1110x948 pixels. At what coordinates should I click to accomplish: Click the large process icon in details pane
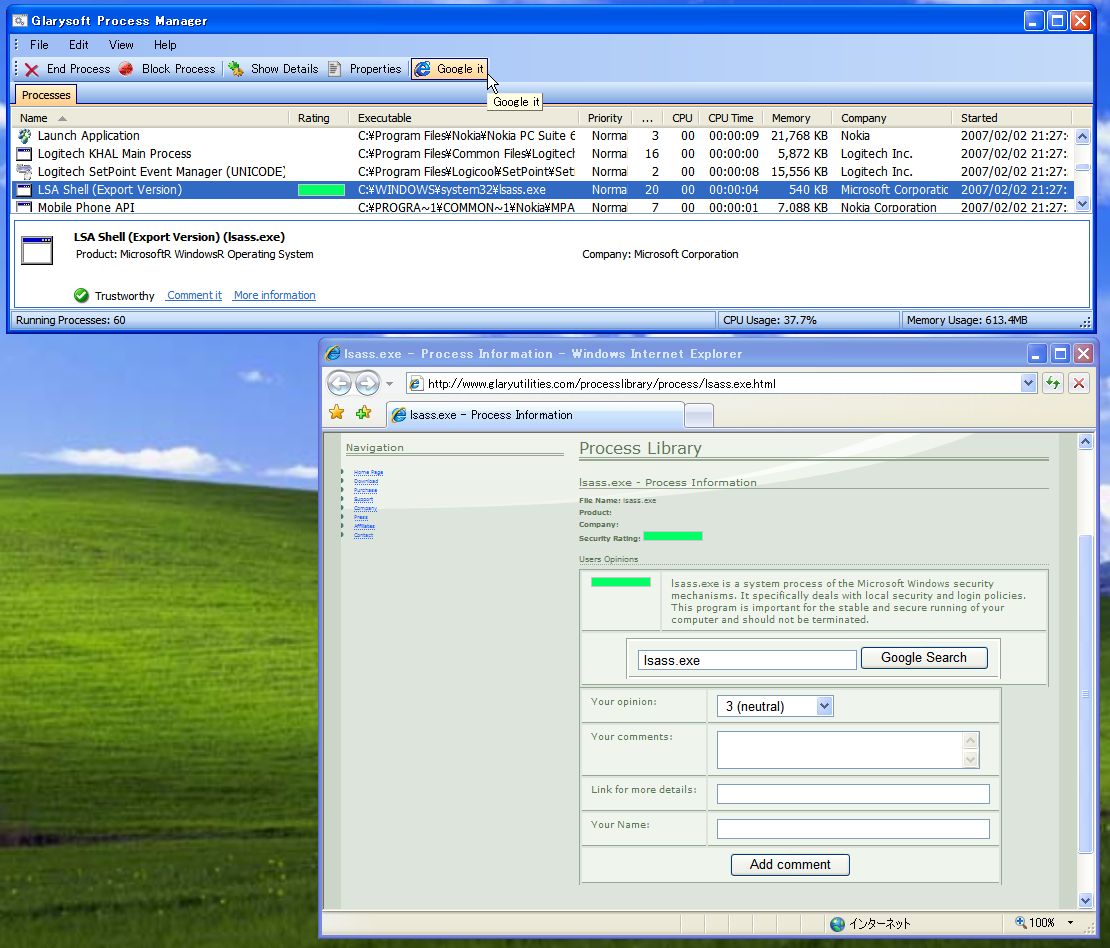[37, 251]
